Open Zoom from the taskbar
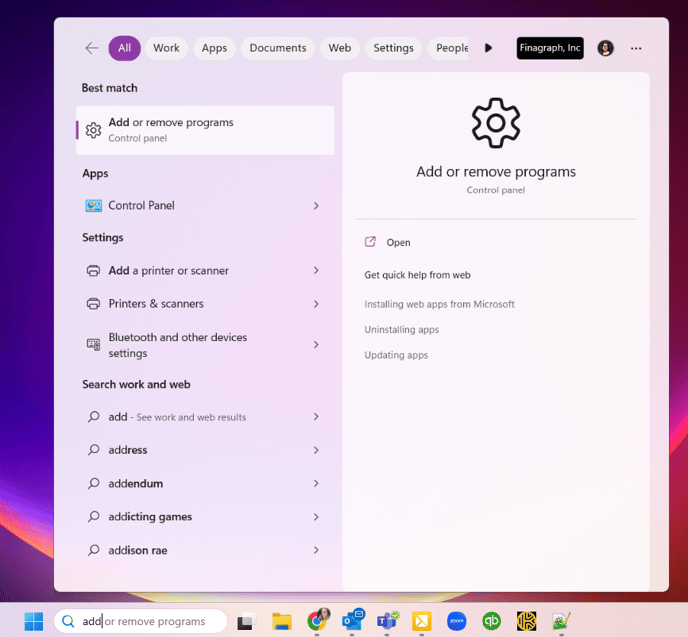 click(x=457, y=621)
